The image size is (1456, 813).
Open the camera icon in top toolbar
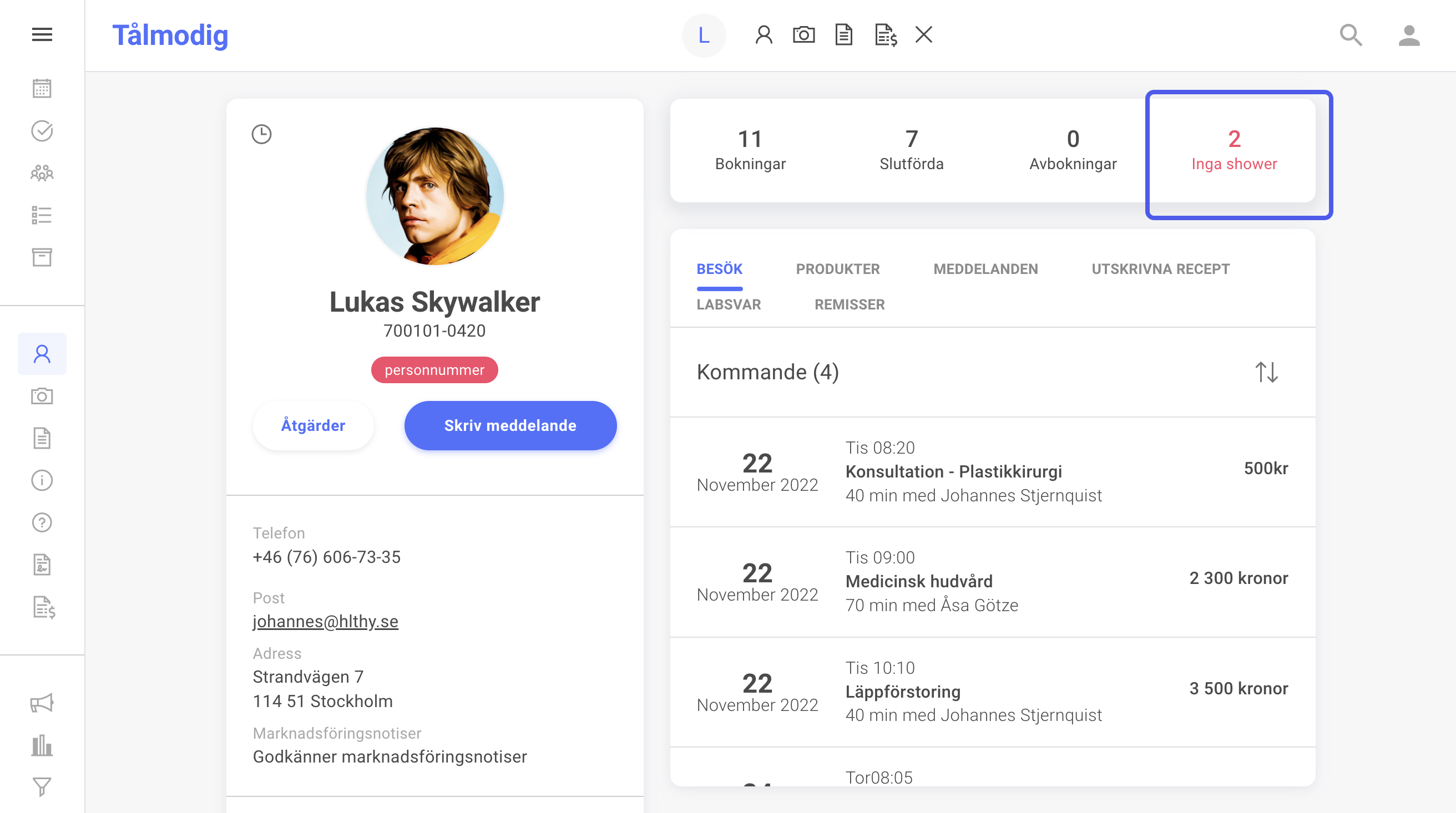803,35
